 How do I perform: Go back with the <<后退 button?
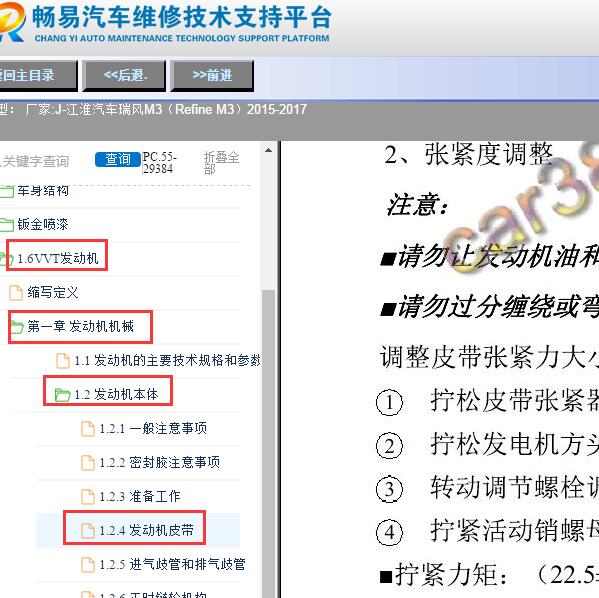pyautogui.click(x=125, y=76)
